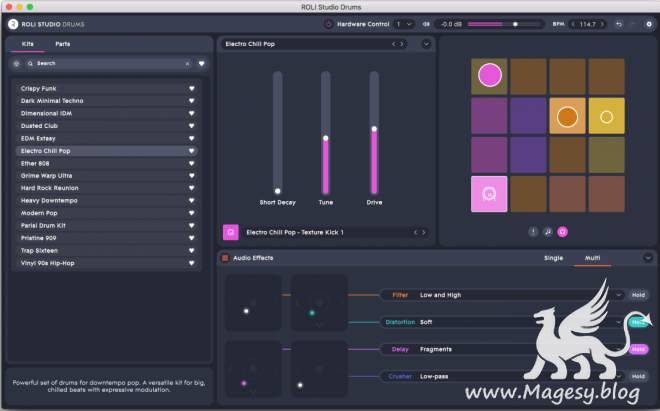
Task: Open the Hardware Control channel dropdown
Action: 404,24
